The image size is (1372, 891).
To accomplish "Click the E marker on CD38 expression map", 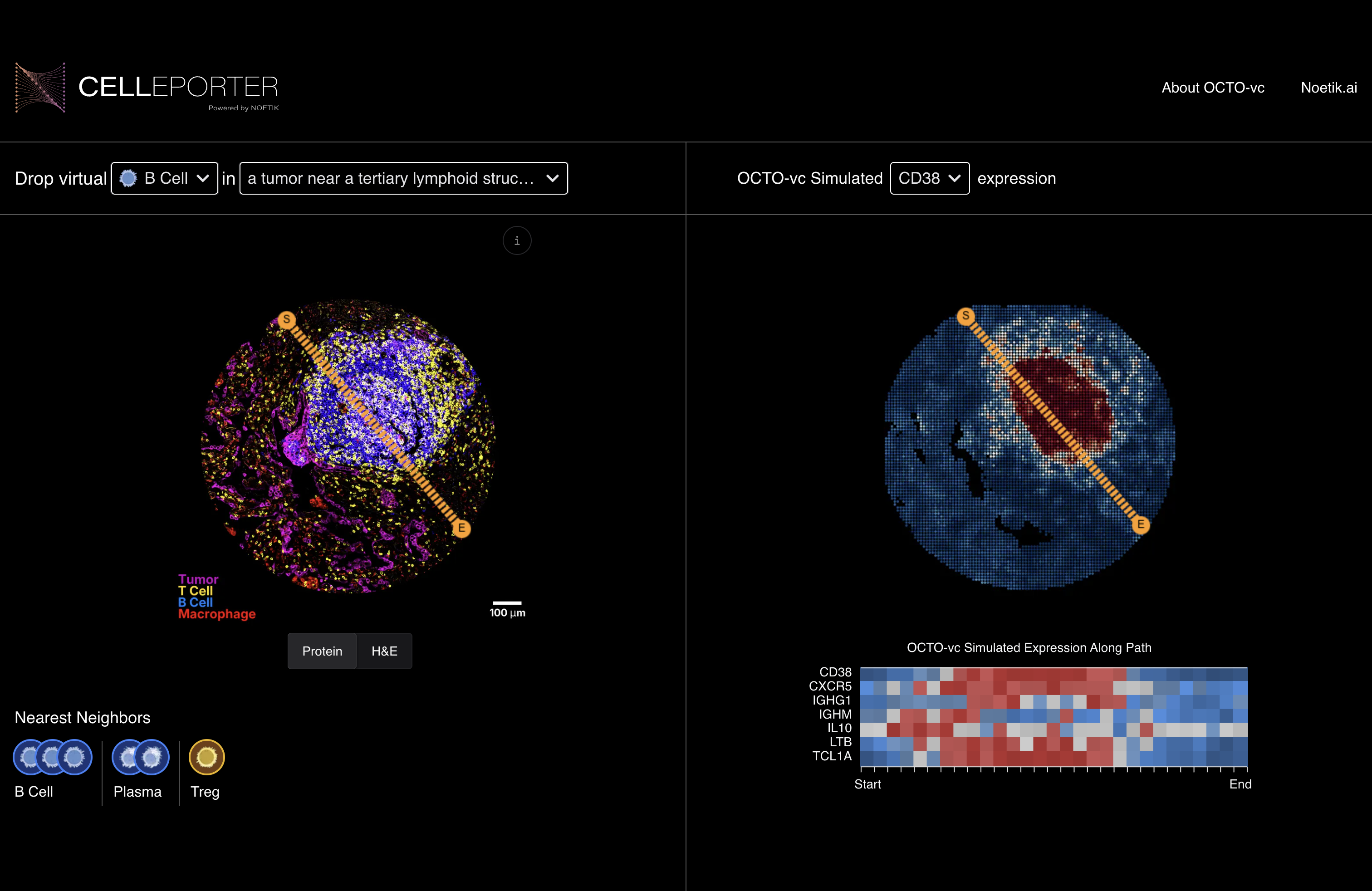I will 1140,524.
